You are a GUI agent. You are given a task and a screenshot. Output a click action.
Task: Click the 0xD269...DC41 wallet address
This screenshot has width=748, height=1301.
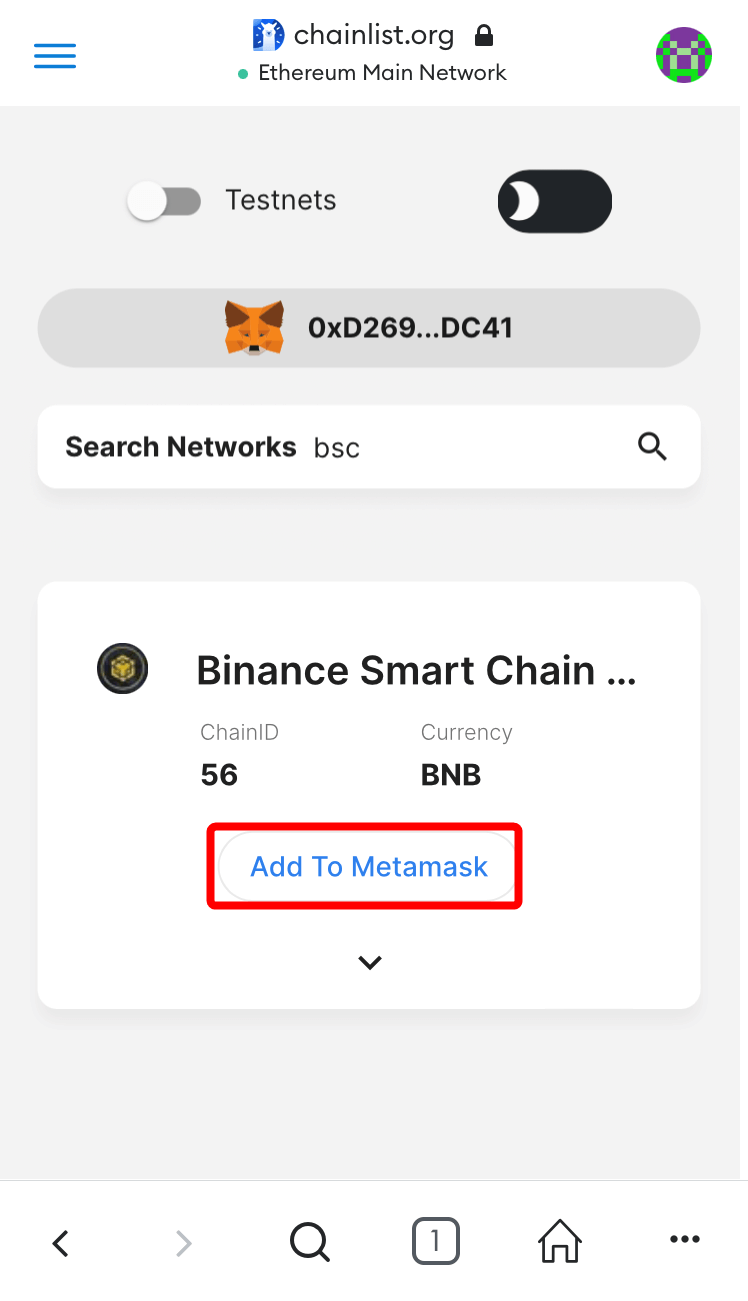tap(412, 327)
